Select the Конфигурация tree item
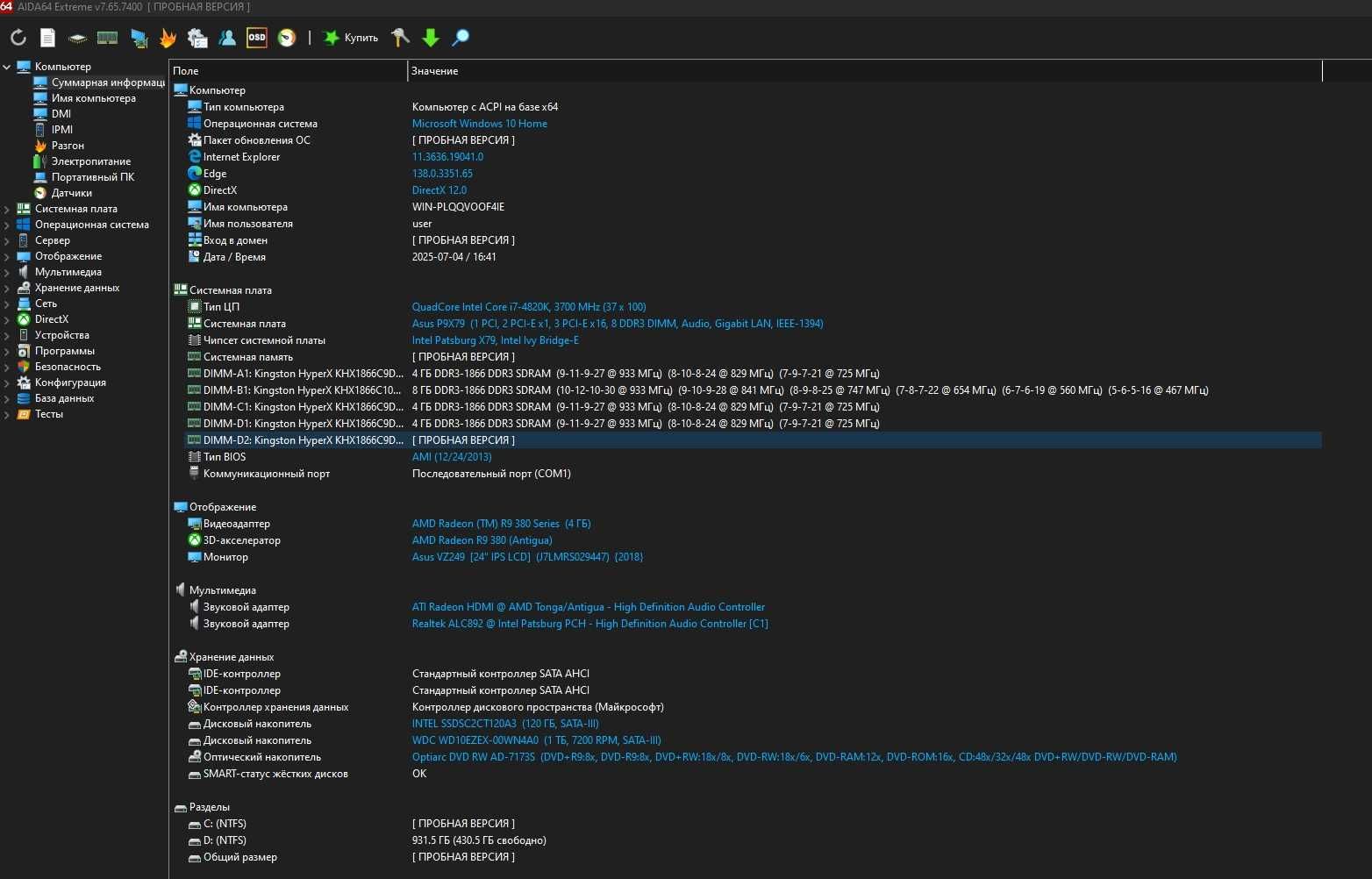This screenshot has width=1372, height=879. coord(61,382)
